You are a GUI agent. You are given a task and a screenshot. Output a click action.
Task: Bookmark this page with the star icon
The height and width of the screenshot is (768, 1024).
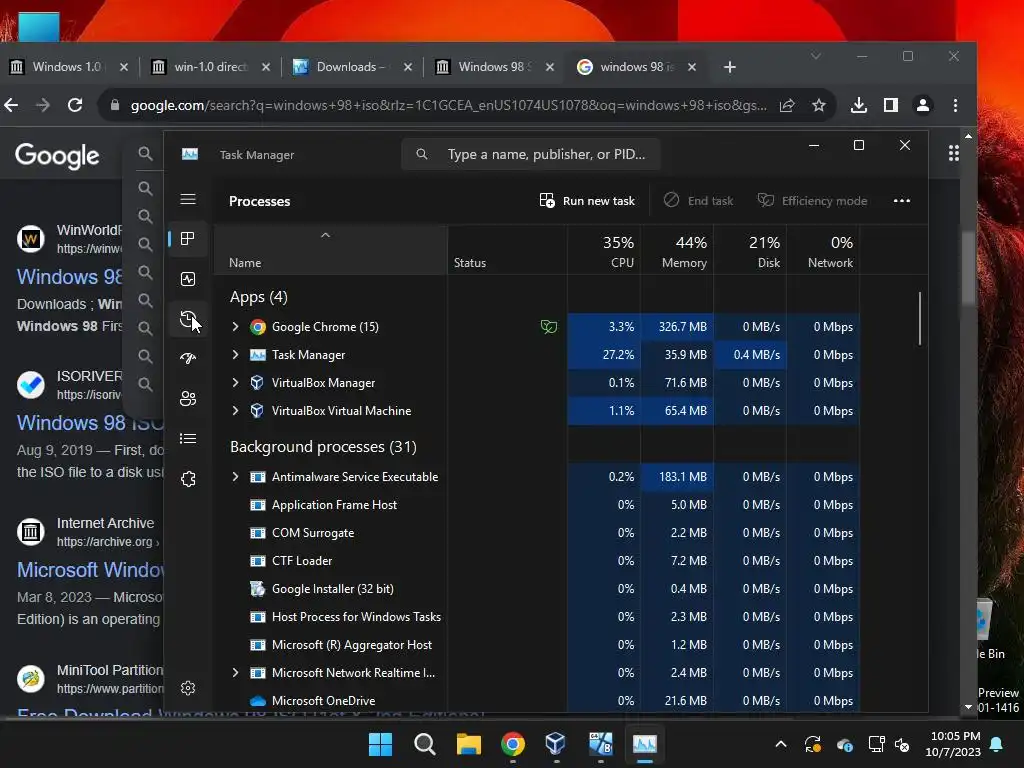click(819, 105)
